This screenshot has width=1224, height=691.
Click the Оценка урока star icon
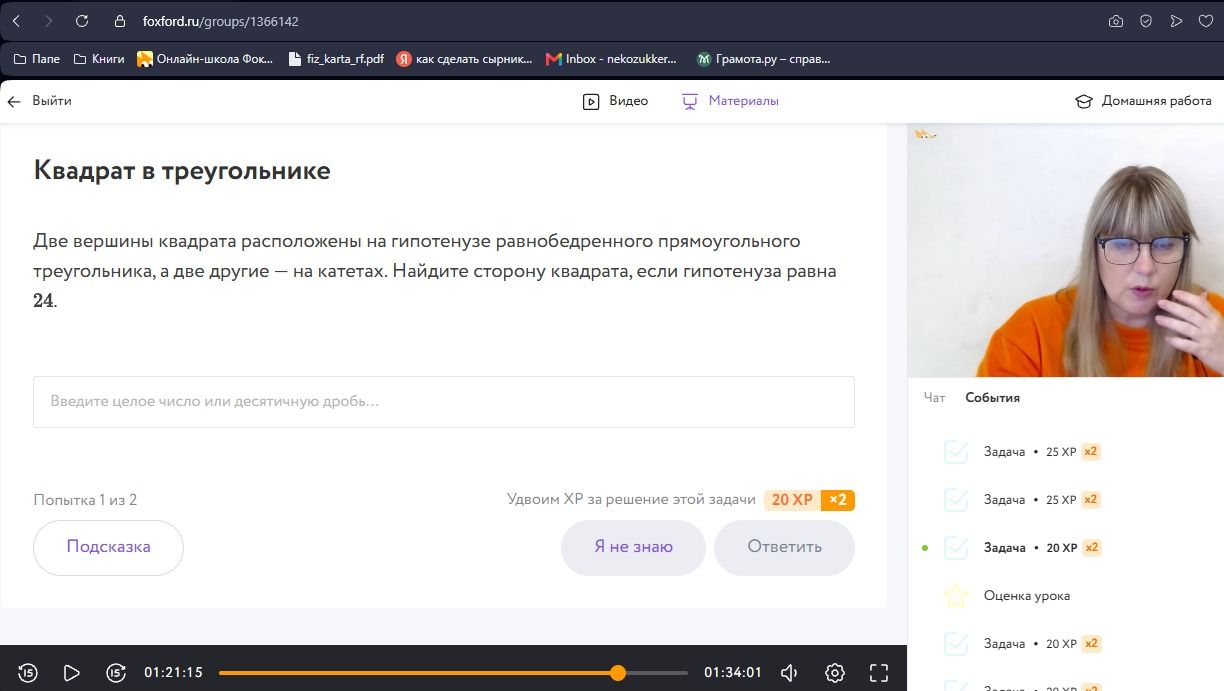[x=956, y=596]
